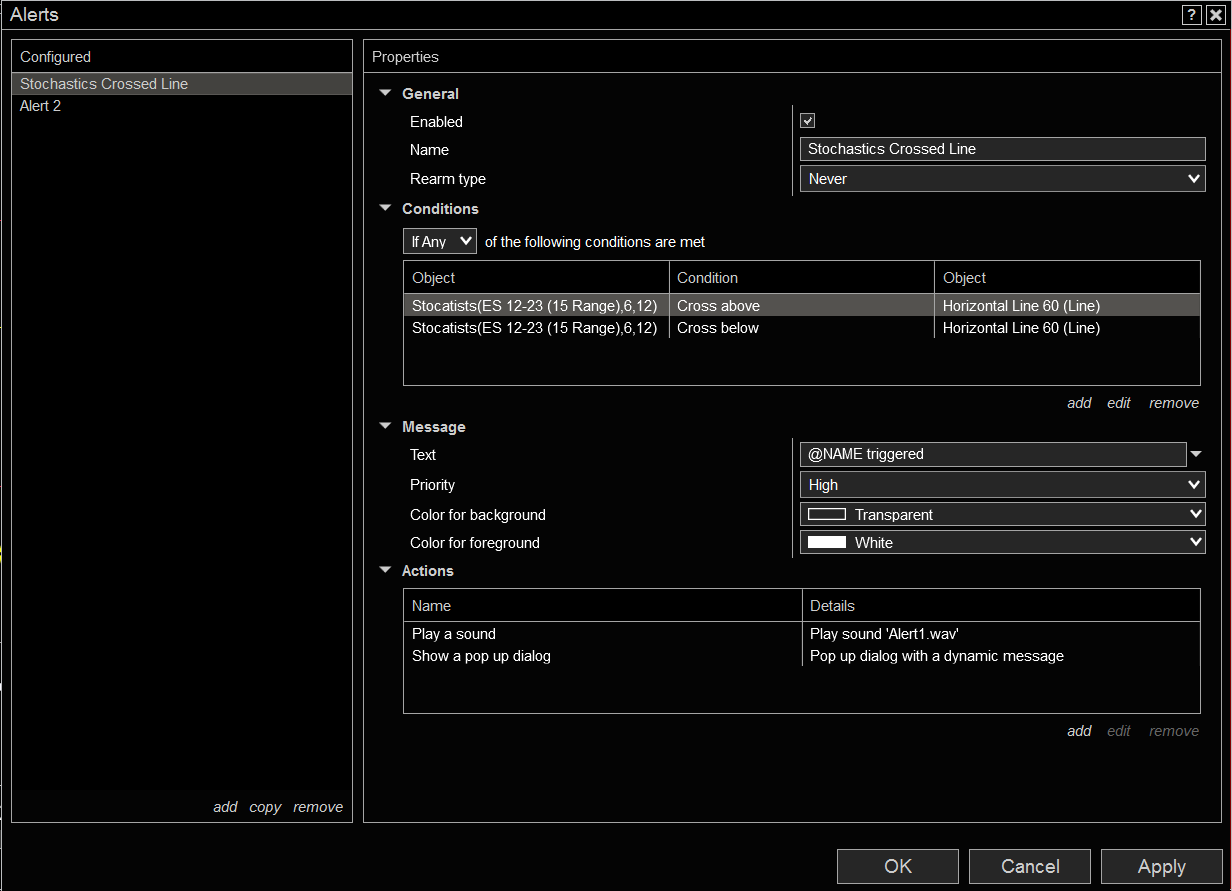Screen dimensions: 1232x891
Task: Select the Cross above condition row
Action: pyautogui.click(x=802, y=306)
